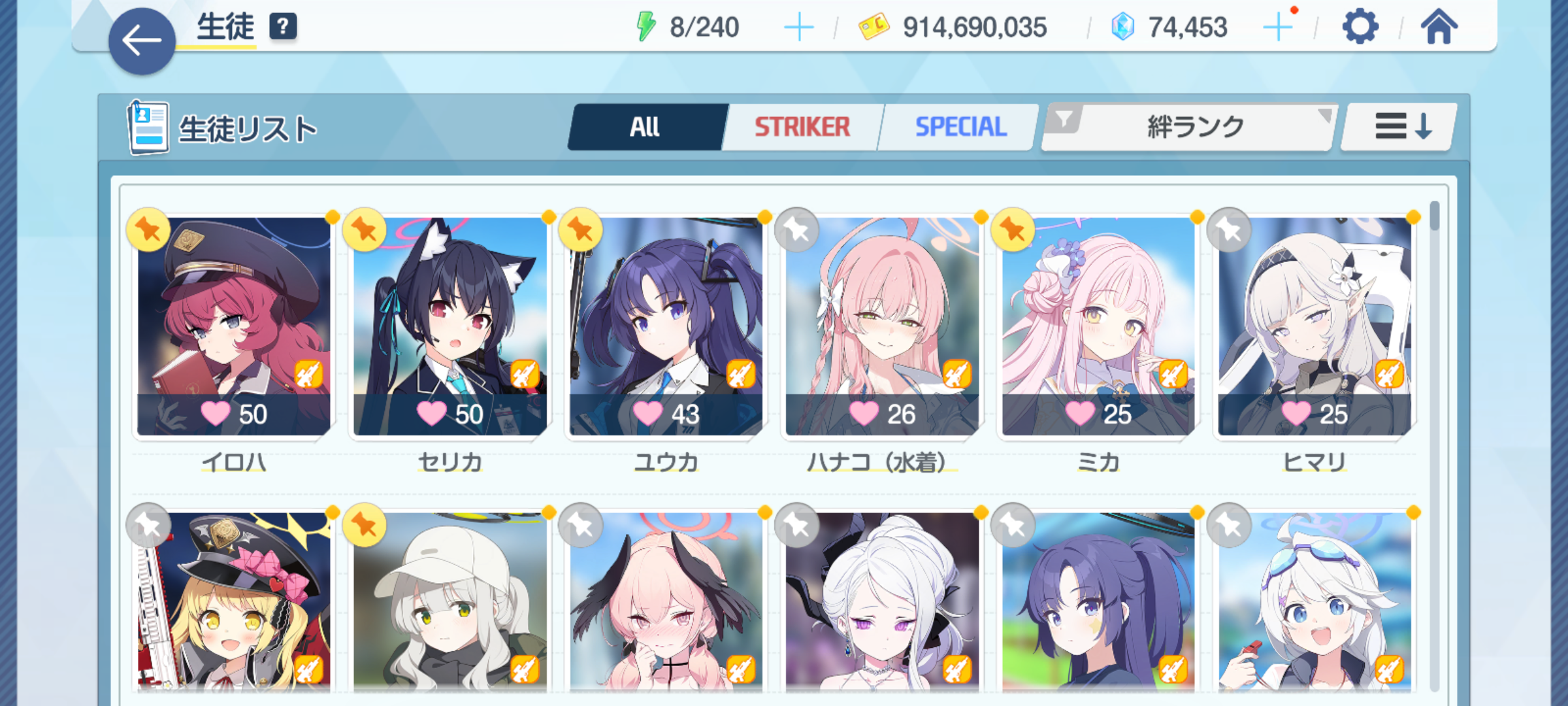1568x706 pixels.
Task: Click the green energy lightning icon
Action: [645, 27]
